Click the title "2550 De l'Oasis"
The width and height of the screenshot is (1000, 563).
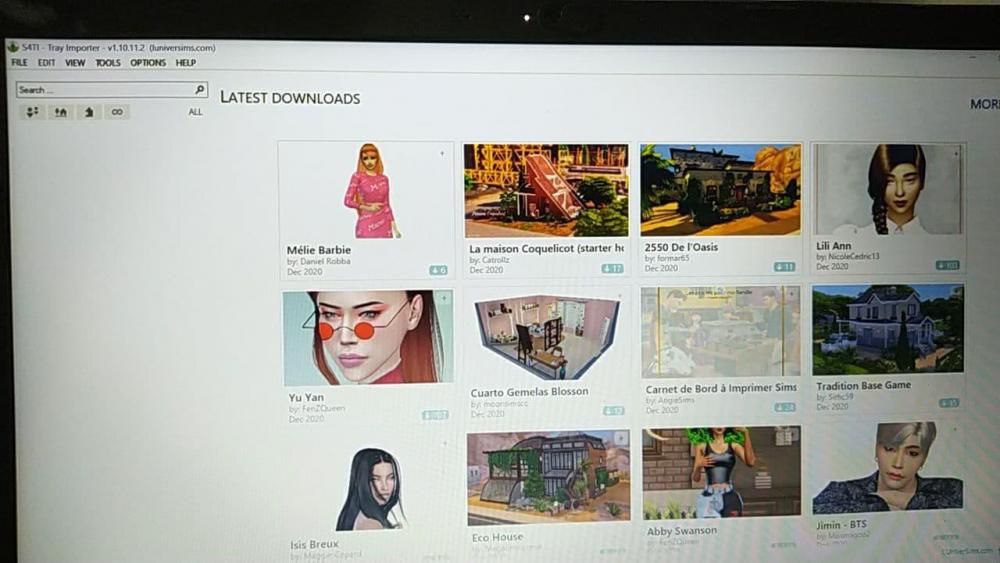tap(681, 247)
